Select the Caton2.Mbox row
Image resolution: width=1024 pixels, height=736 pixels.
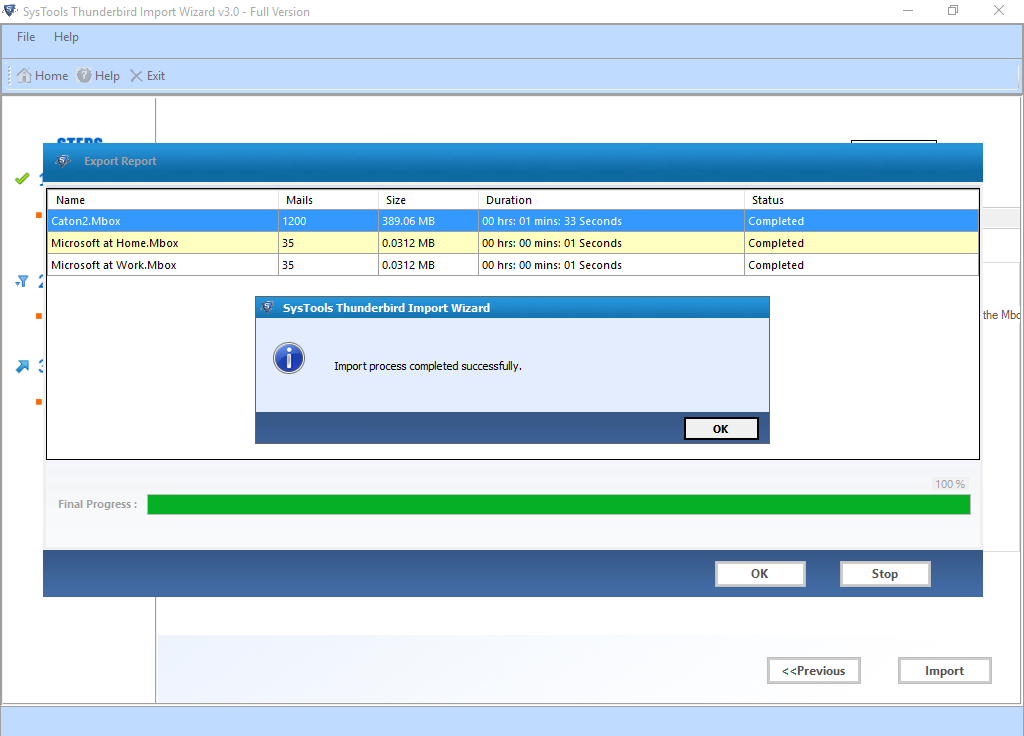[x=513, y=221]
